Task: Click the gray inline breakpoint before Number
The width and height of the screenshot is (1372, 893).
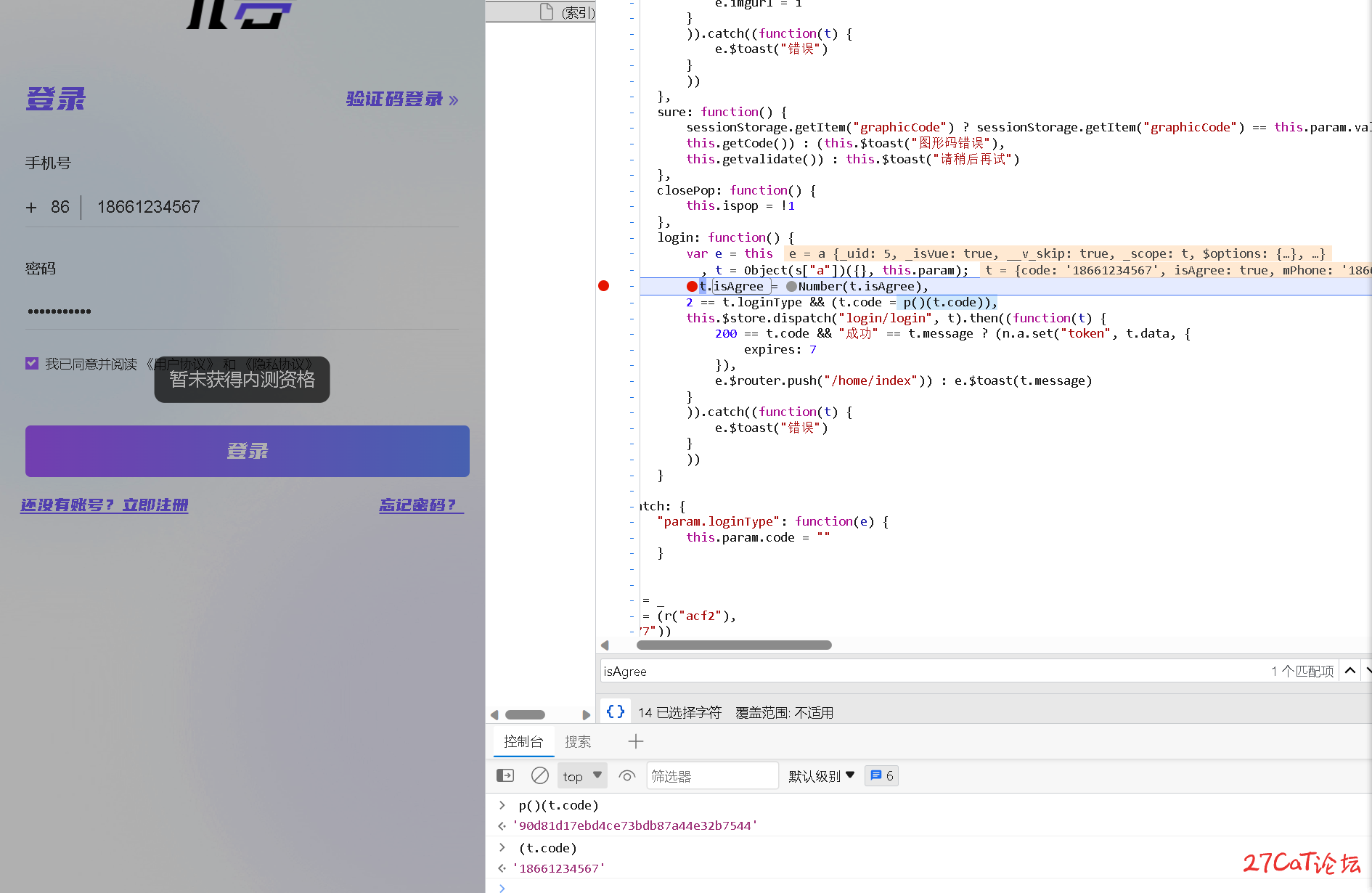Action: point(791,286)
